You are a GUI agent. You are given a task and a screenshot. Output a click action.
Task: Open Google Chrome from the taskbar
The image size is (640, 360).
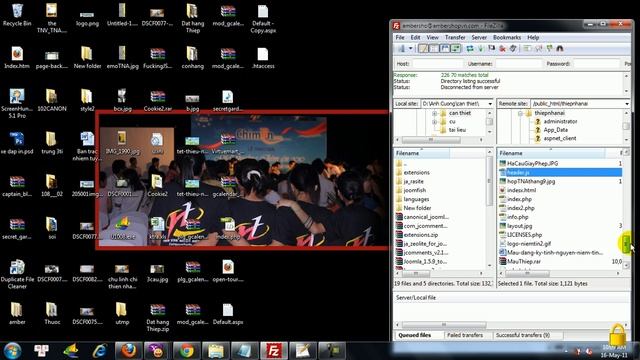click(187, 351)
